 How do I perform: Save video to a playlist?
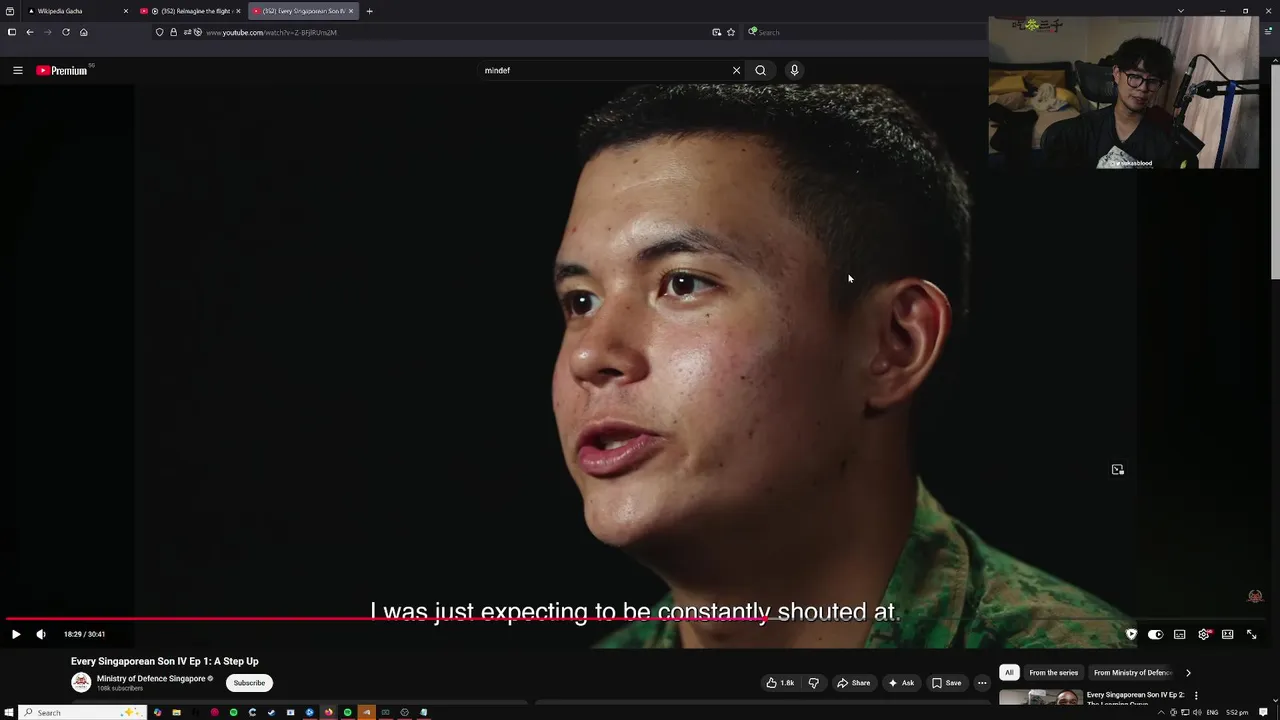[x=946, y=683]
